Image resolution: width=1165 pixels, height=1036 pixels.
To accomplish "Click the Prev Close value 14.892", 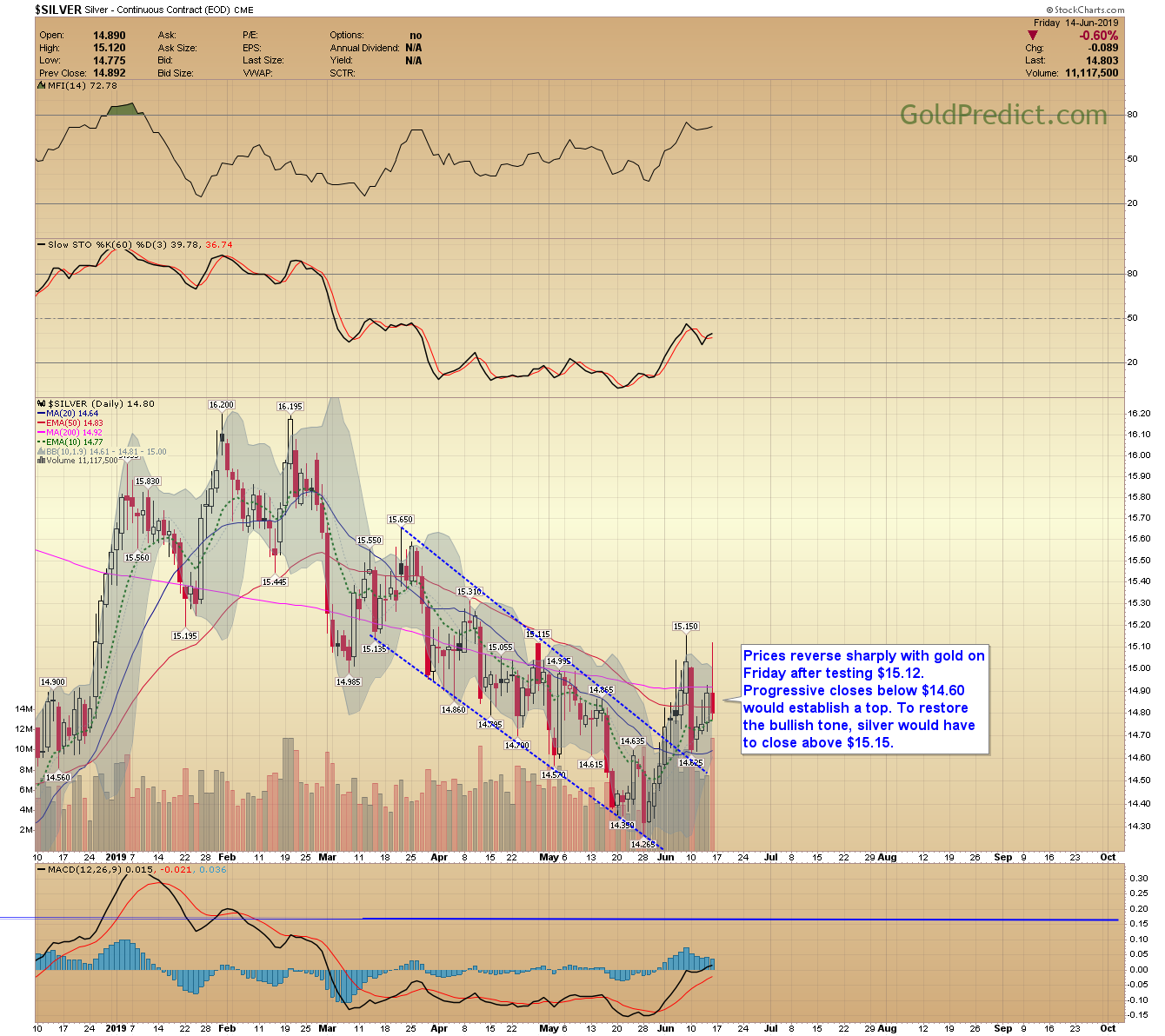I will point(110,73).
